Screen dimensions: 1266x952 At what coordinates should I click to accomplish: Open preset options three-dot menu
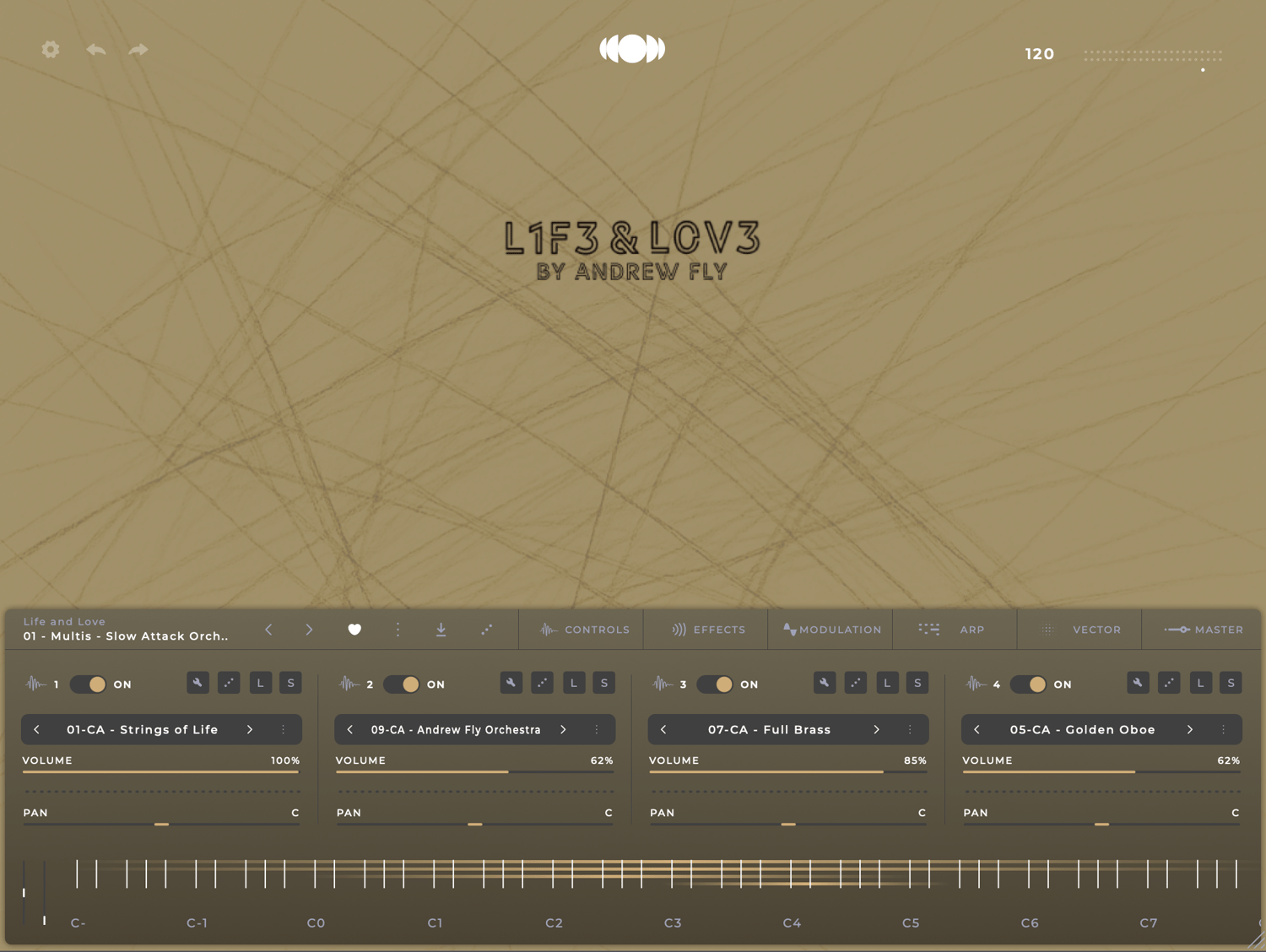398,630
